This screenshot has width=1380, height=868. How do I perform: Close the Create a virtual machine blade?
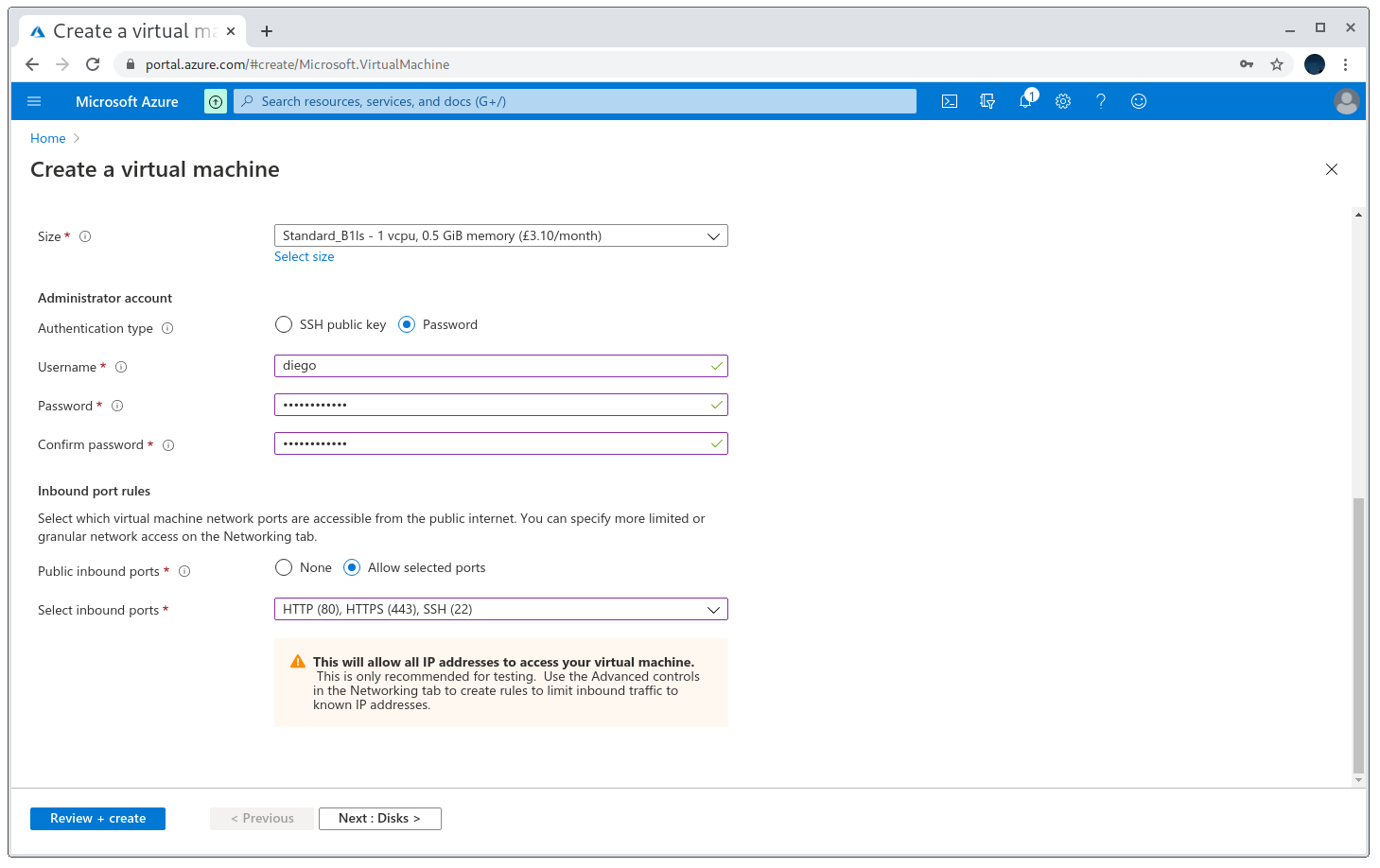1332,169
